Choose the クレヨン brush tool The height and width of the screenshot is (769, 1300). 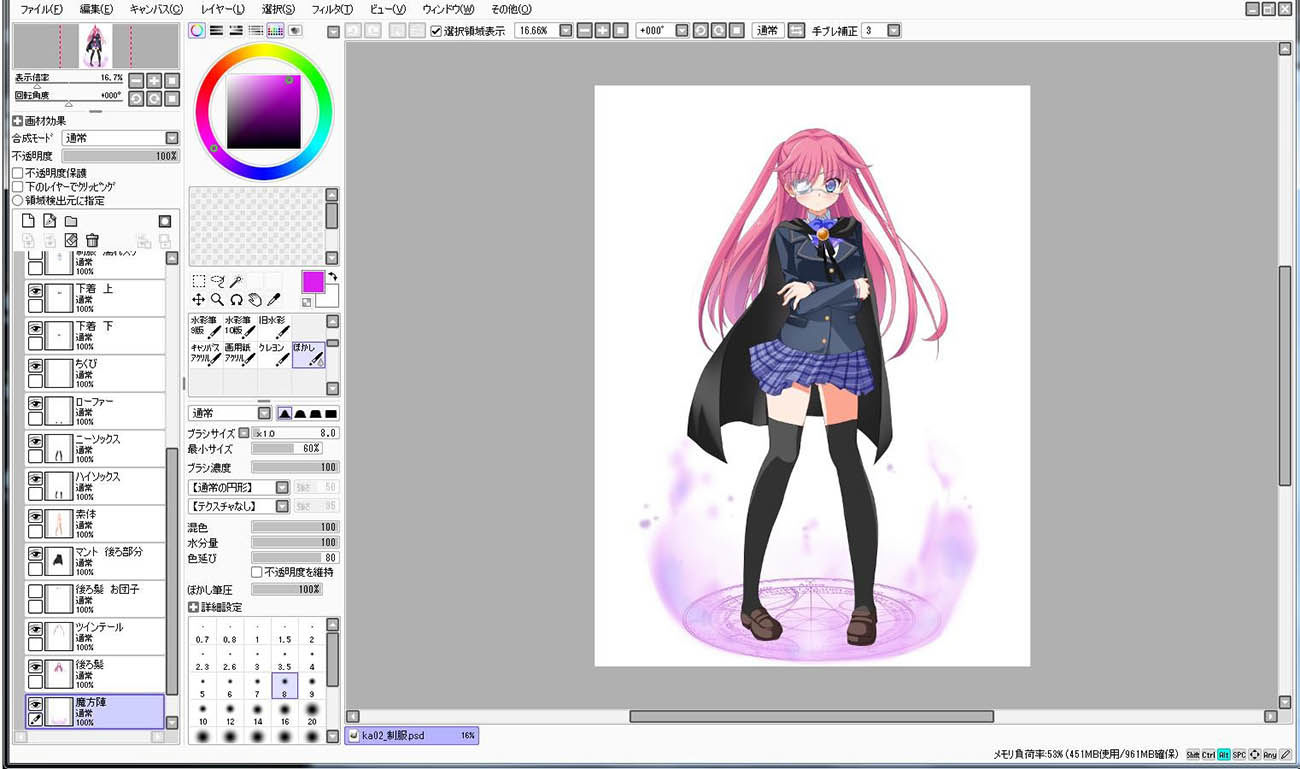tap(274, 353)
